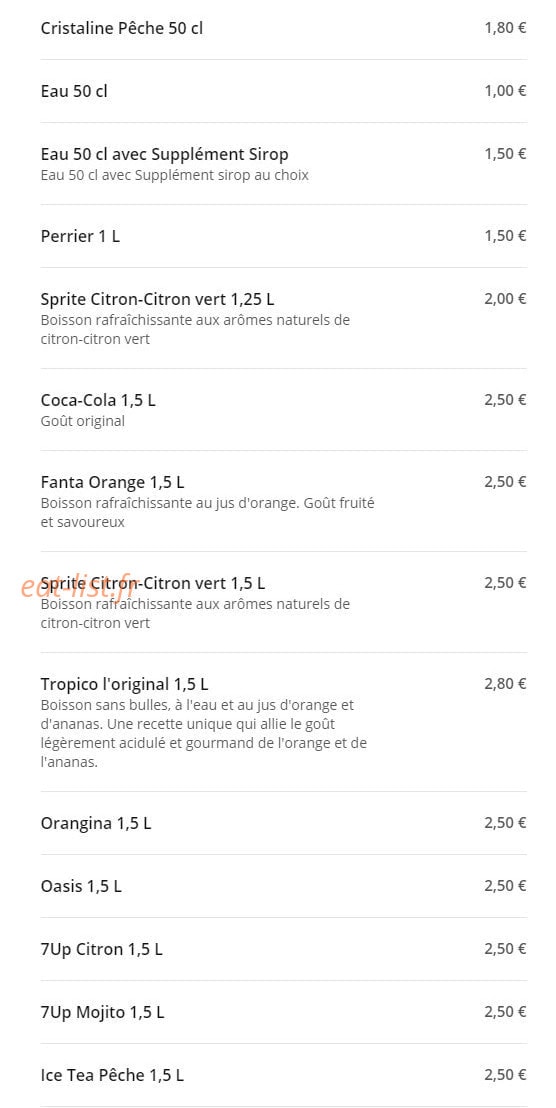
Task: Click the Coca-Cola Goût original description
Action: [83, 421]
